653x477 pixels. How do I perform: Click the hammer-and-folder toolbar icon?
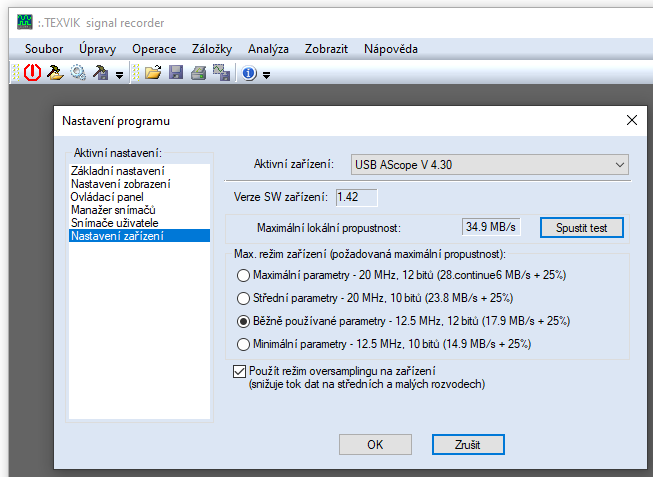(55, 73)
